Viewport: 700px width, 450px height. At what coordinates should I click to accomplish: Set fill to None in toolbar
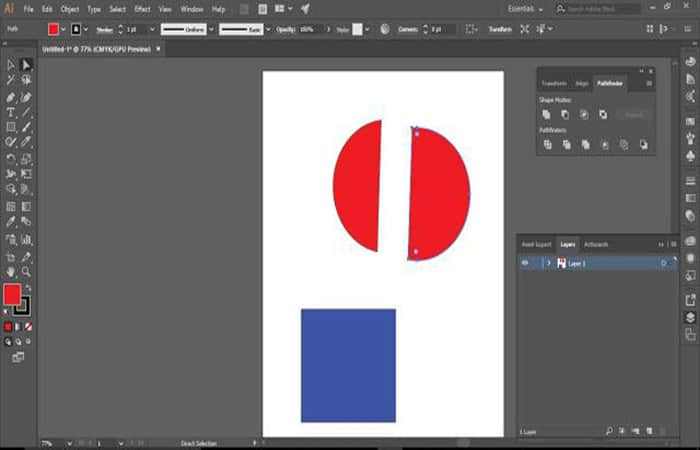tap(29, 327)
